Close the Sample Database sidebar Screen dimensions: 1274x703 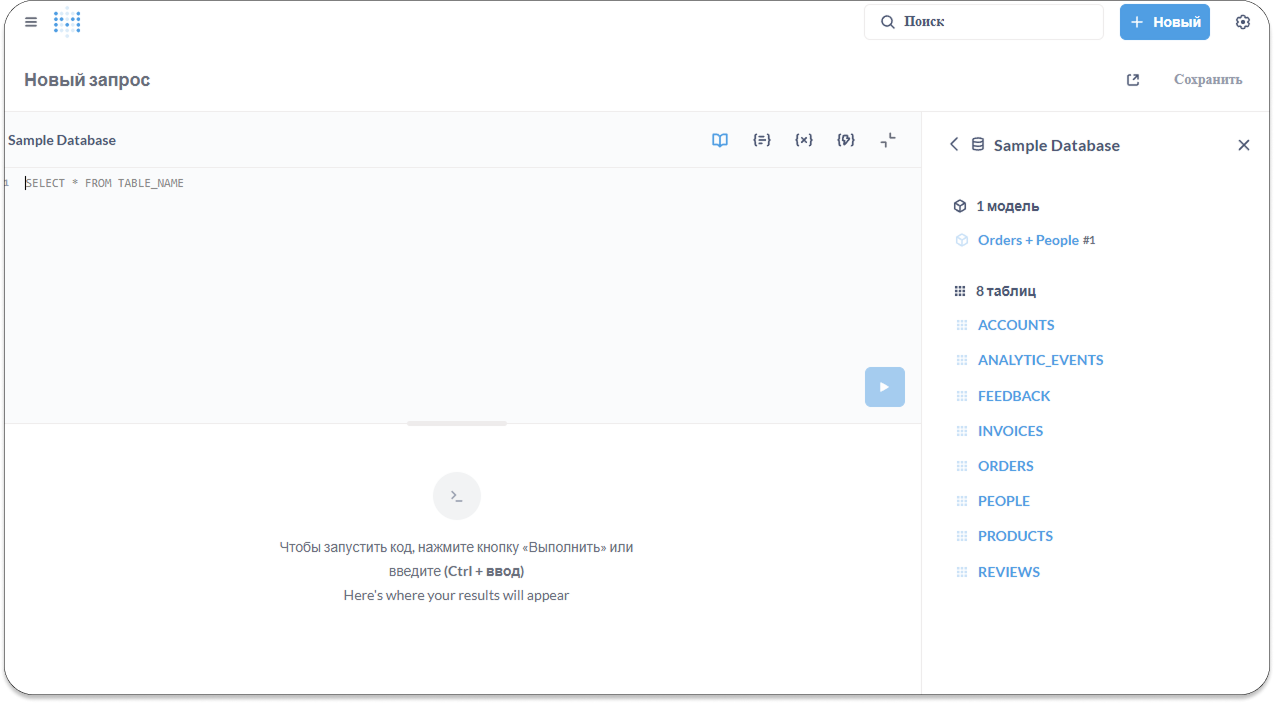[x=1243, y=145]
